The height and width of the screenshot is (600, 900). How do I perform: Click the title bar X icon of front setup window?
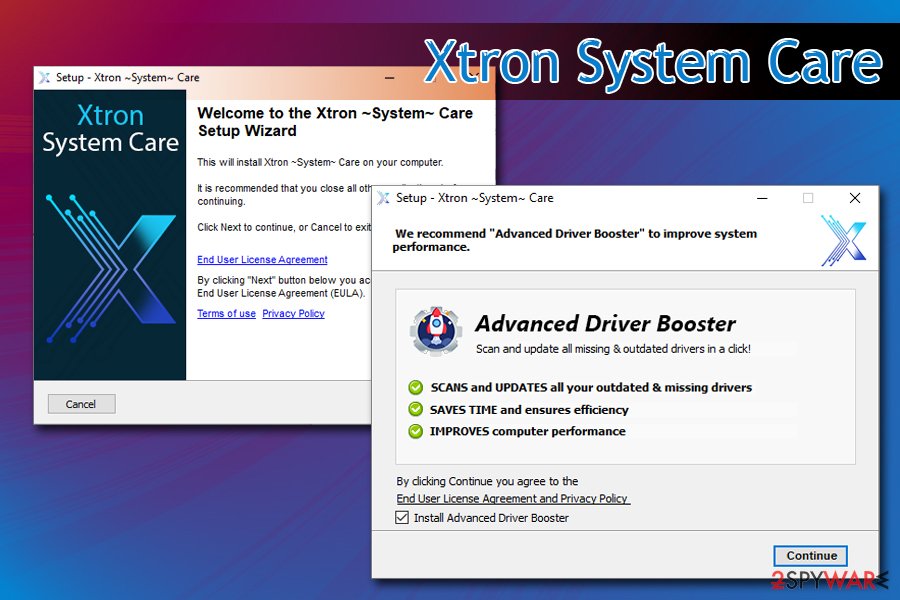tap(383, 198)
